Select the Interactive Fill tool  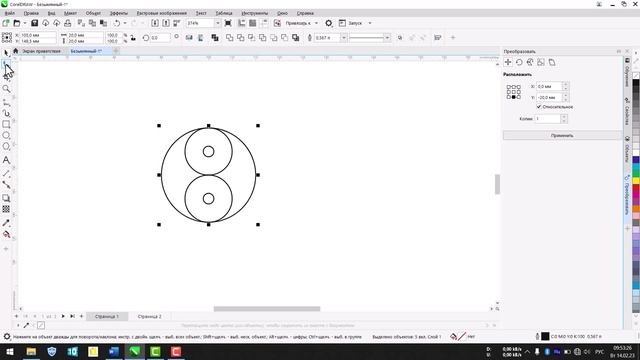click(6, 234)
